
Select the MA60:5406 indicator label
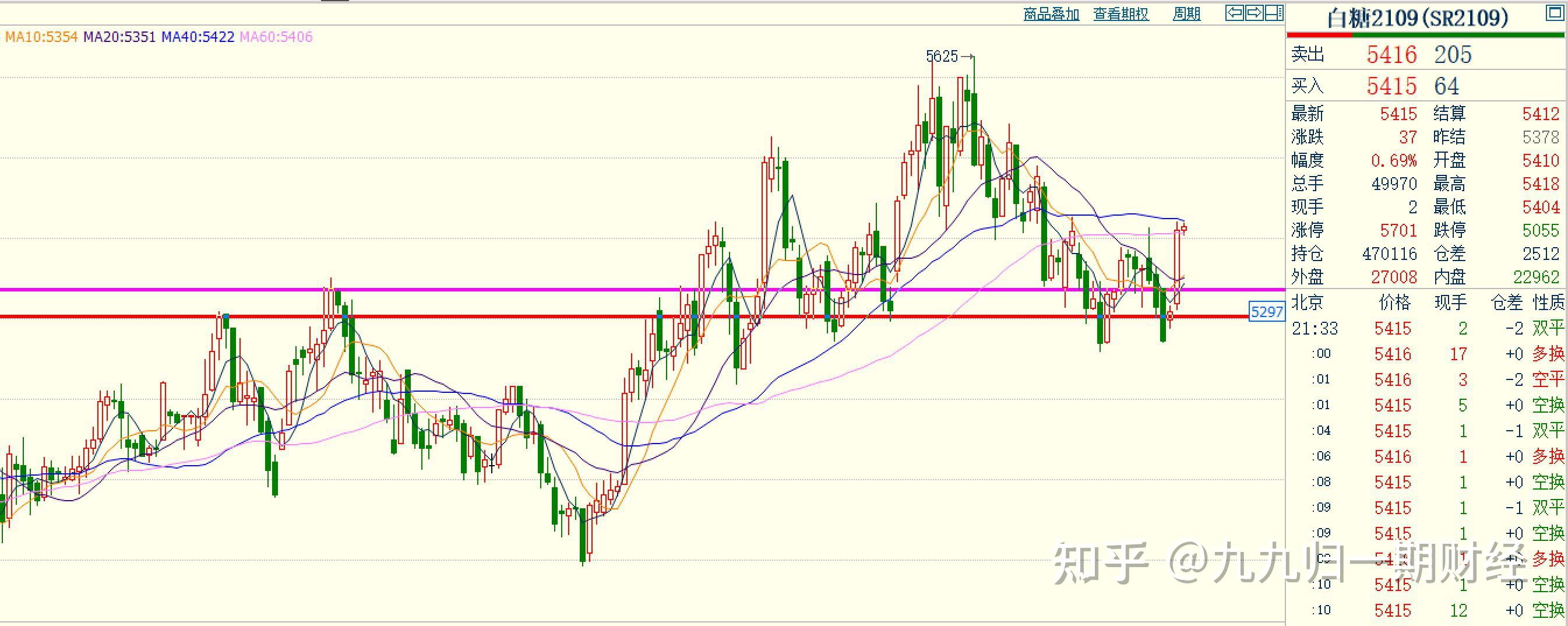[276, 37]
